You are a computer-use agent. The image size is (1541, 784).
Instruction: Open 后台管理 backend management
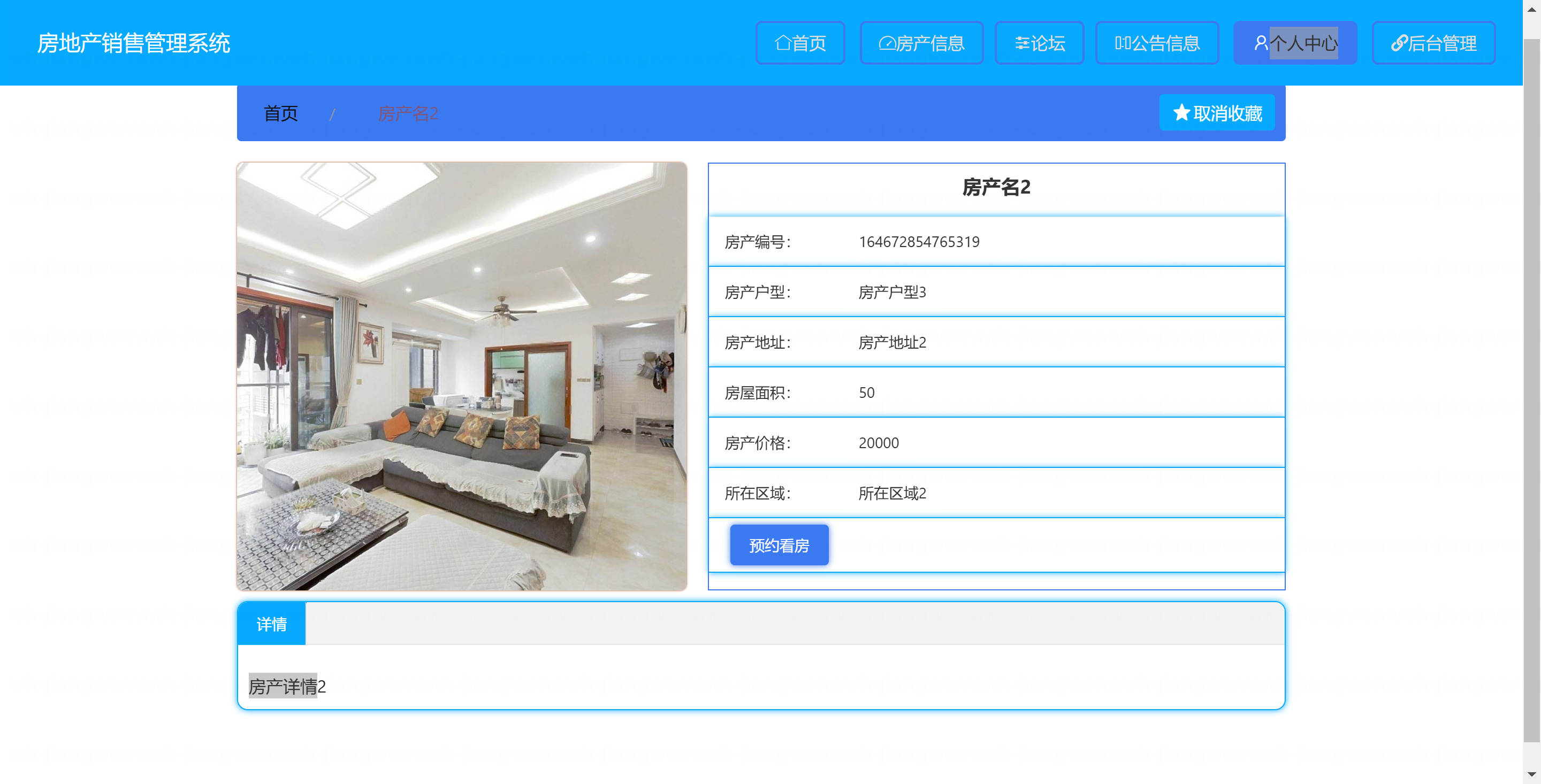[1441, 43]
